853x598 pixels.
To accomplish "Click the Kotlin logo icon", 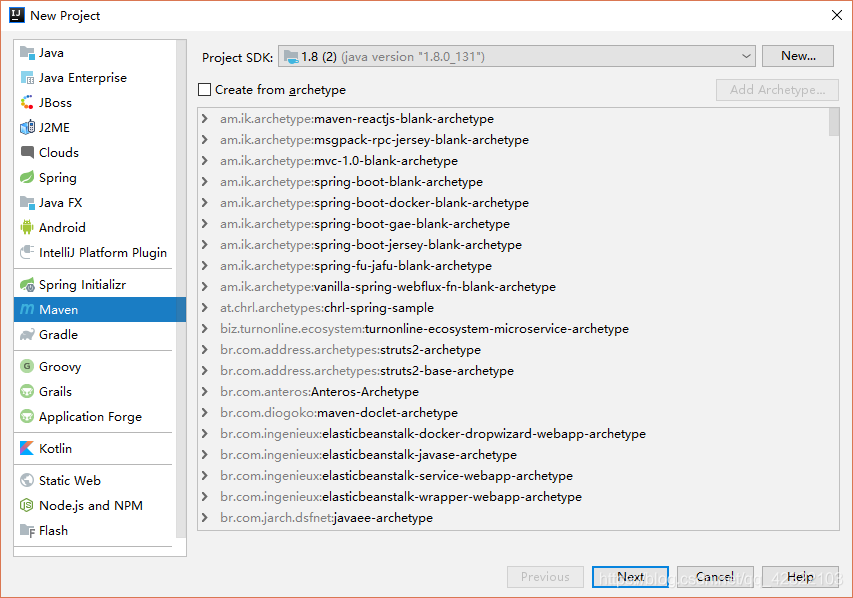I will 27,448.
